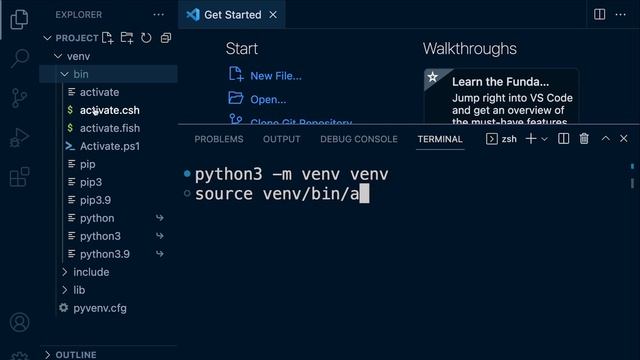The width and height of the screenshot is (640, 360).
Task: Click the star badge on walkthrough card
Action: (x=433, y=76)
